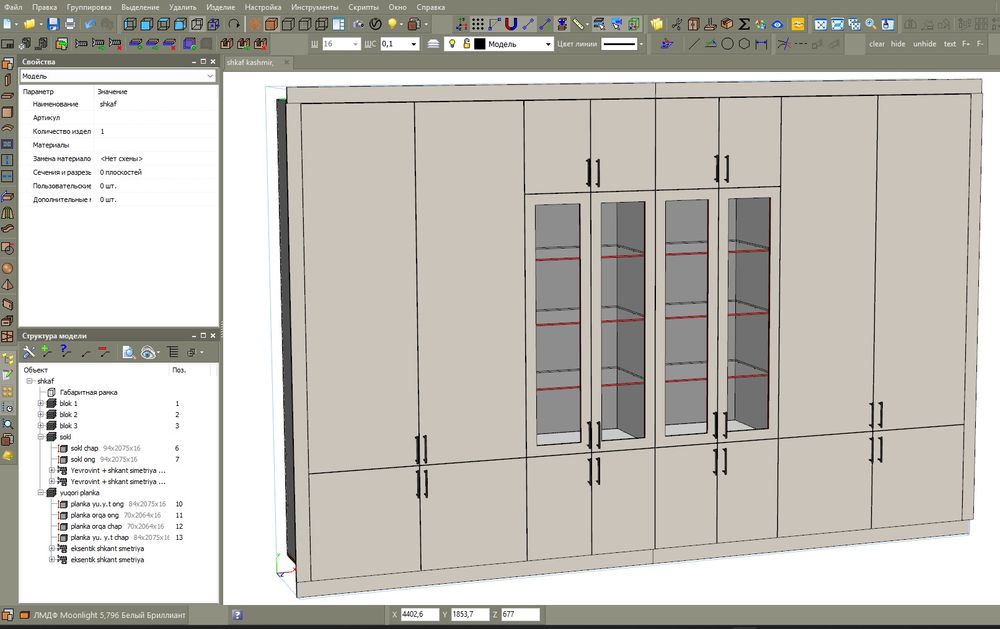Screen dimensions: 1000x629
Task: Toggle the eye visibility icon in structure panel
Action: pos(148,352)
